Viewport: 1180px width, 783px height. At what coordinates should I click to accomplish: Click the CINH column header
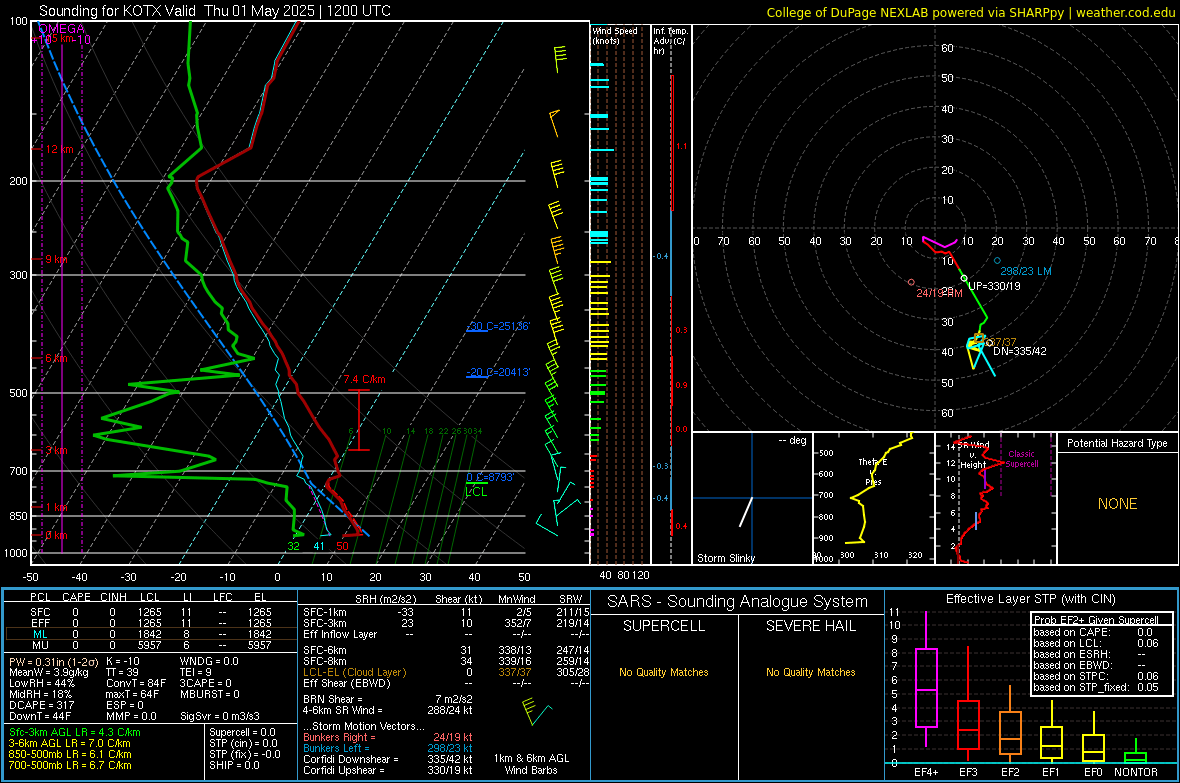(x=114, y=597)
